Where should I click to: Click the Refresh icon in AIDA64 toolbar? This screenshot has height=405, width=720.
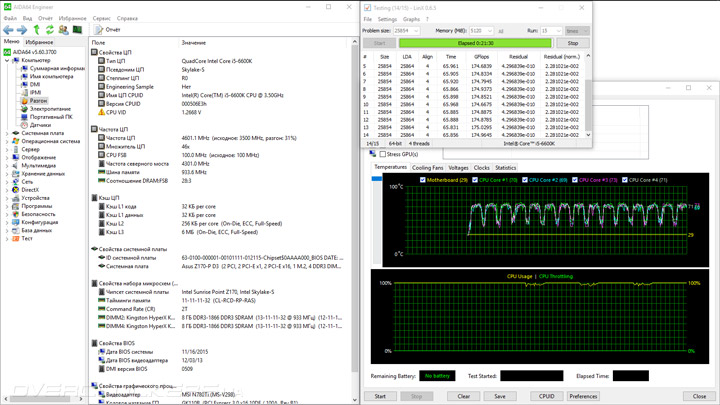(50, 30)
